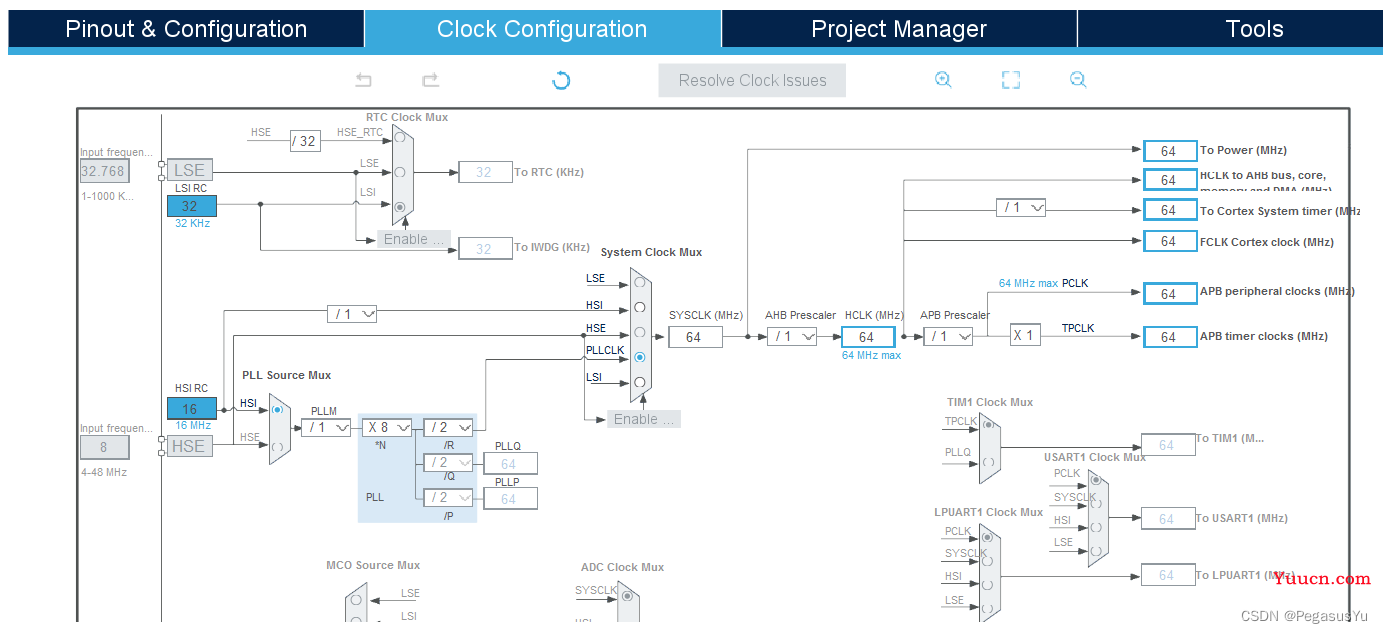This screenshot has width=1383, height=633.
Task: Open the HSI /1 divider dropdown
Action: [352, 314]
